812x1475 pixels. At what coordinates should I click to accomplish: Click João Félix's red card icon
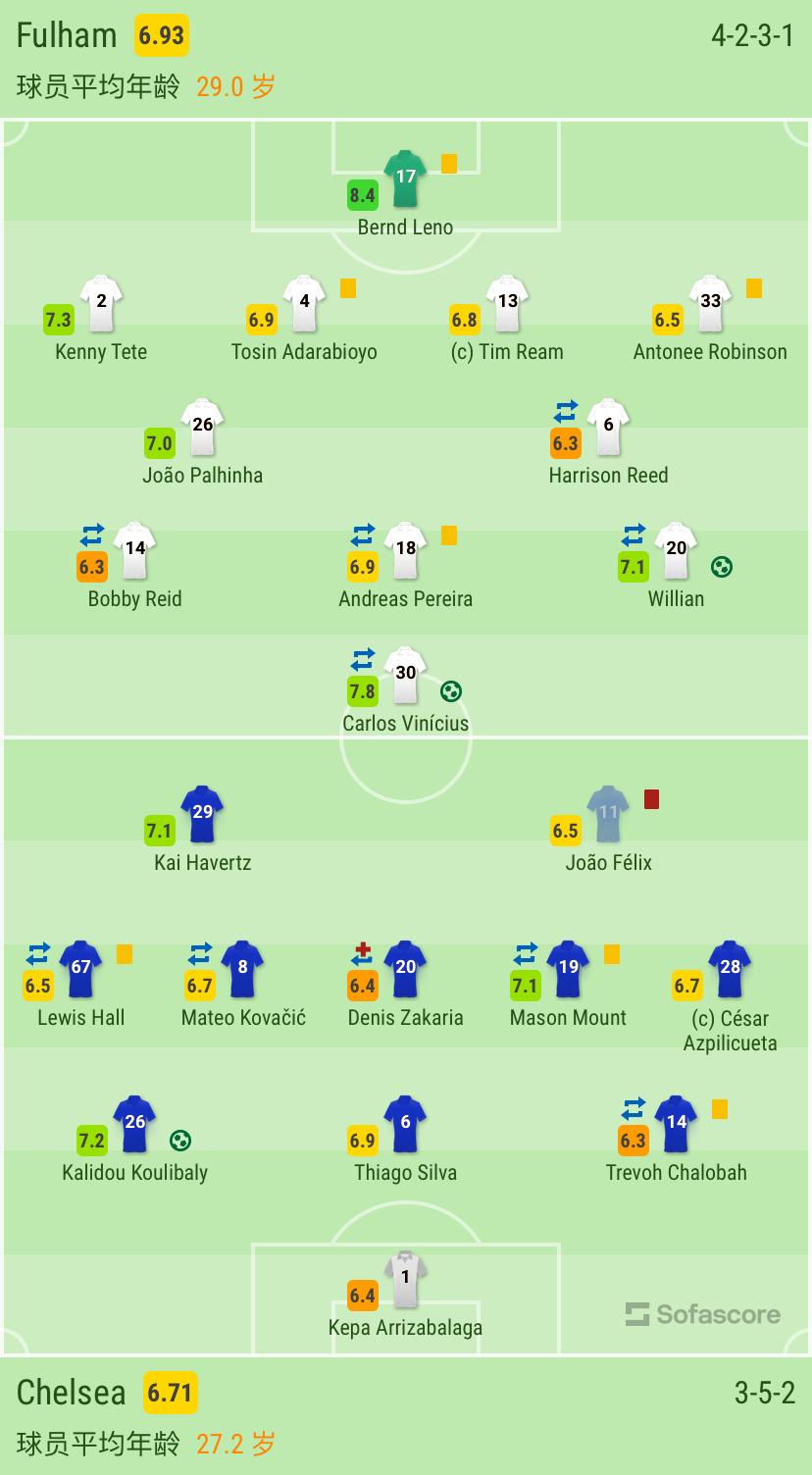click(x=651, y=799)
